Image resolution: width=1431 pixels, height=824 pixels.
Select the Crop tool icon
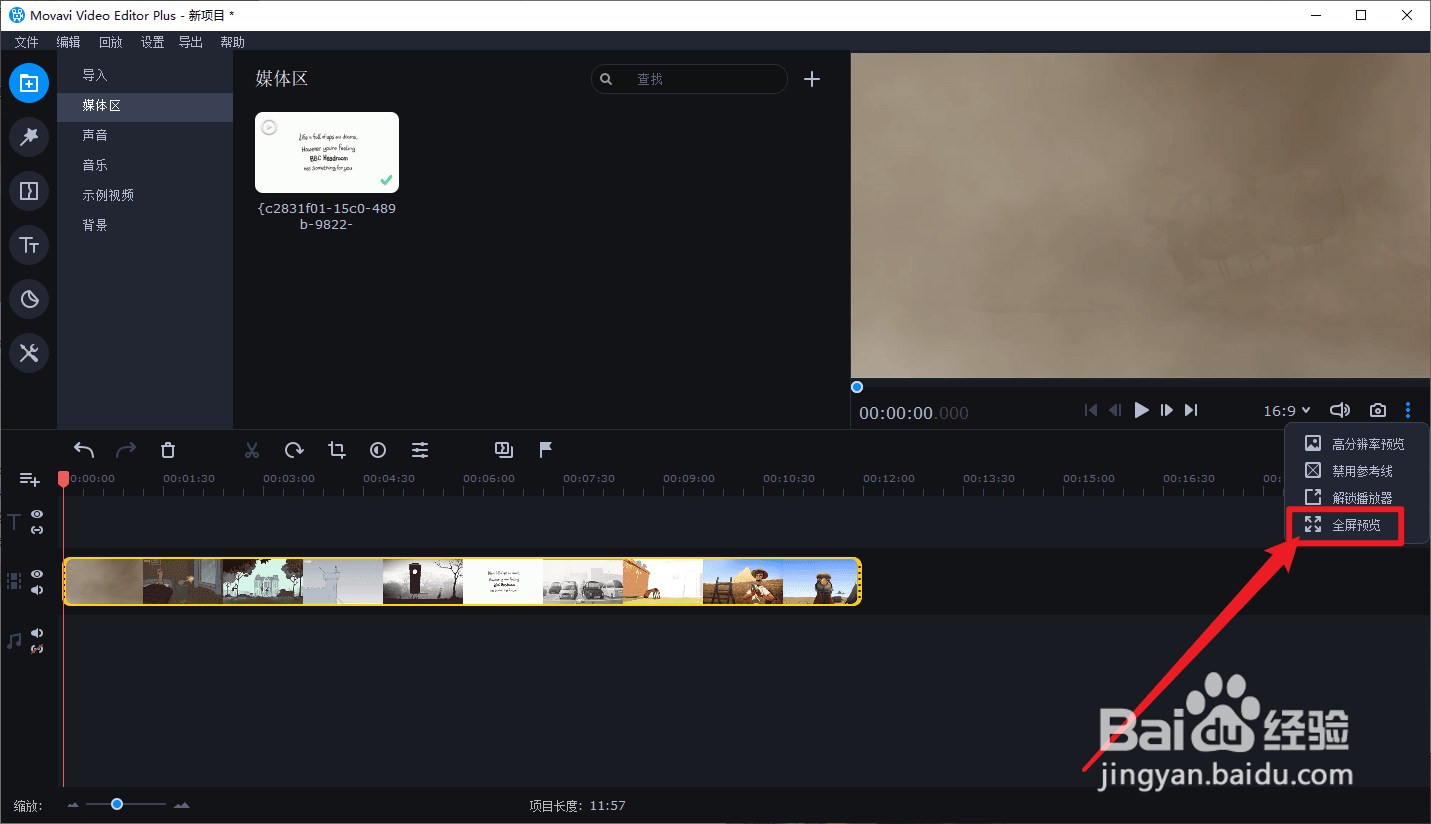point(337,450)
